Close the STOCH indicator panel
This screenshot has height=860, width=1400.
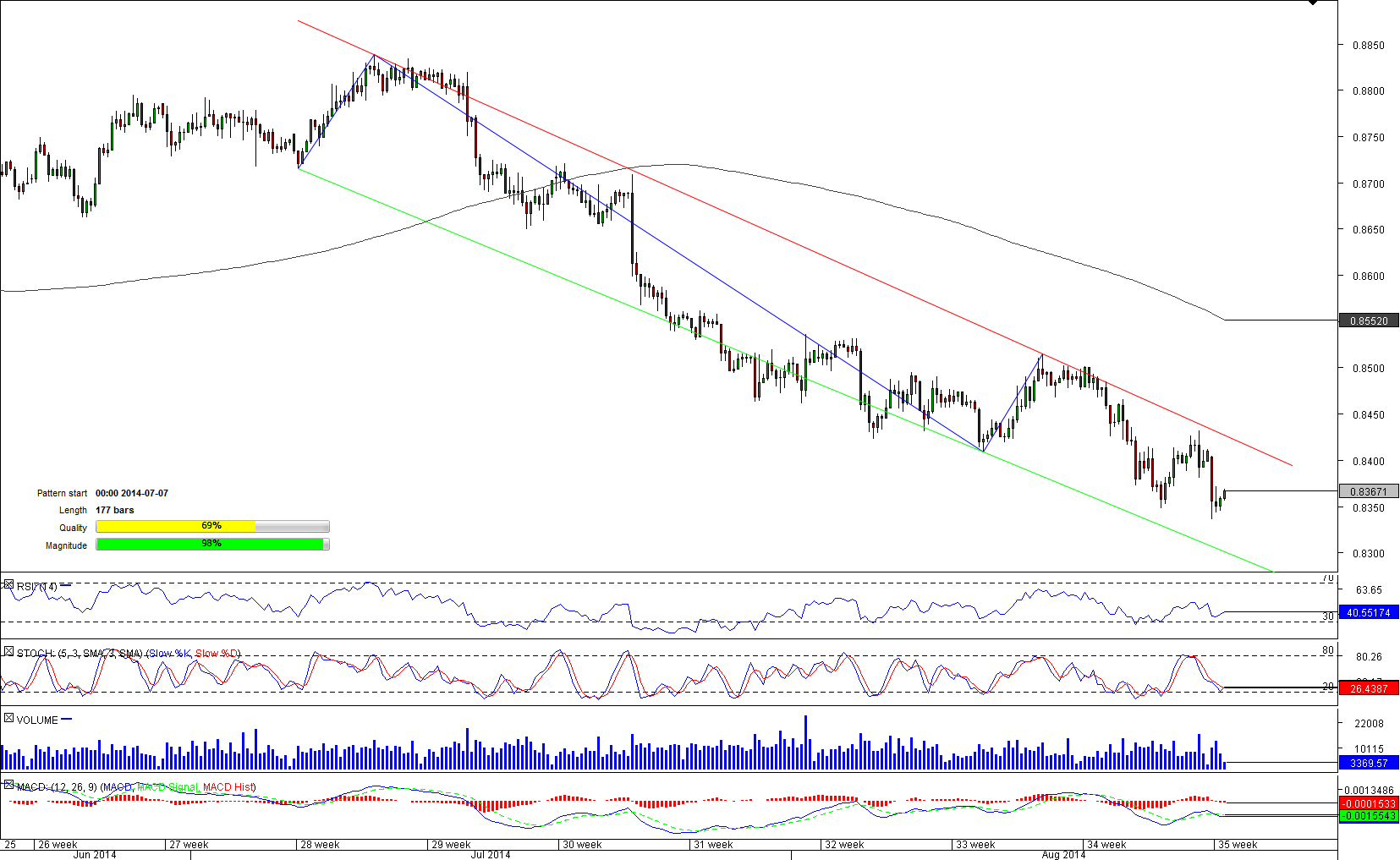pos(8,651)
